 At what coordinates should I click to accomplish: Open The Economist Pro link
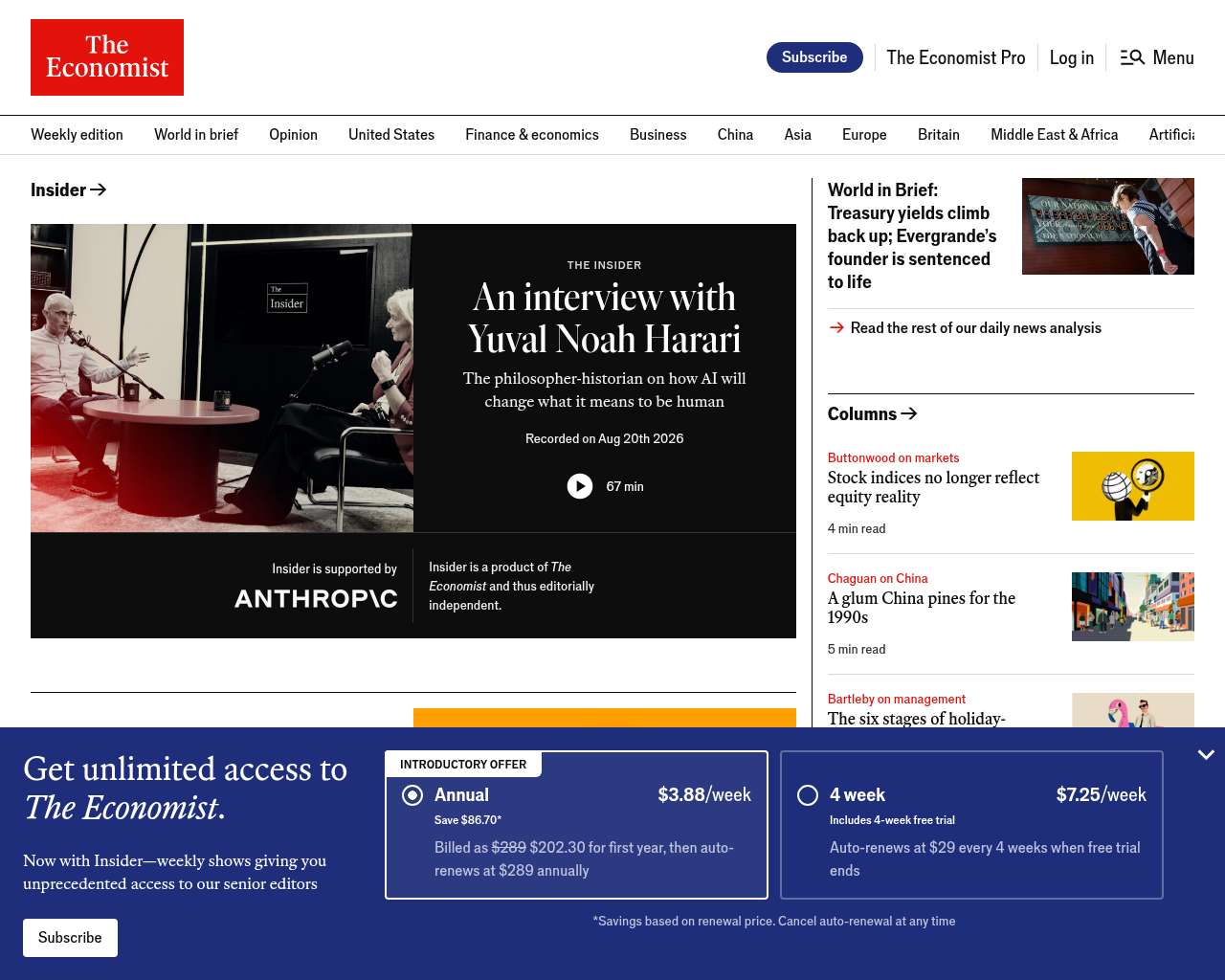point(956,57)
